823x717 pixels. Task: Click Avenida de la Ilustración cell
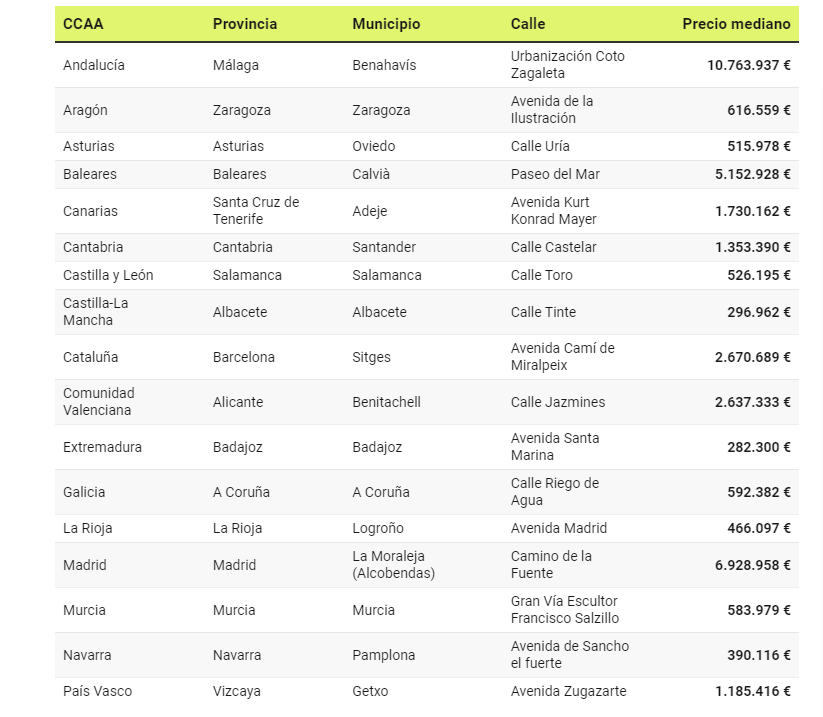point(552,110)
